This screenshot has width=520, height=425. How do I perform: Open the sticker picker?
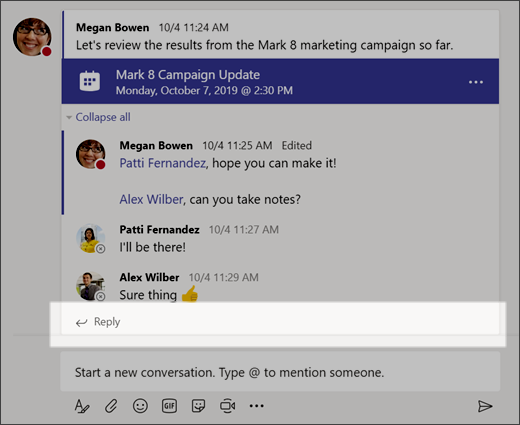[x=198, y=406]
